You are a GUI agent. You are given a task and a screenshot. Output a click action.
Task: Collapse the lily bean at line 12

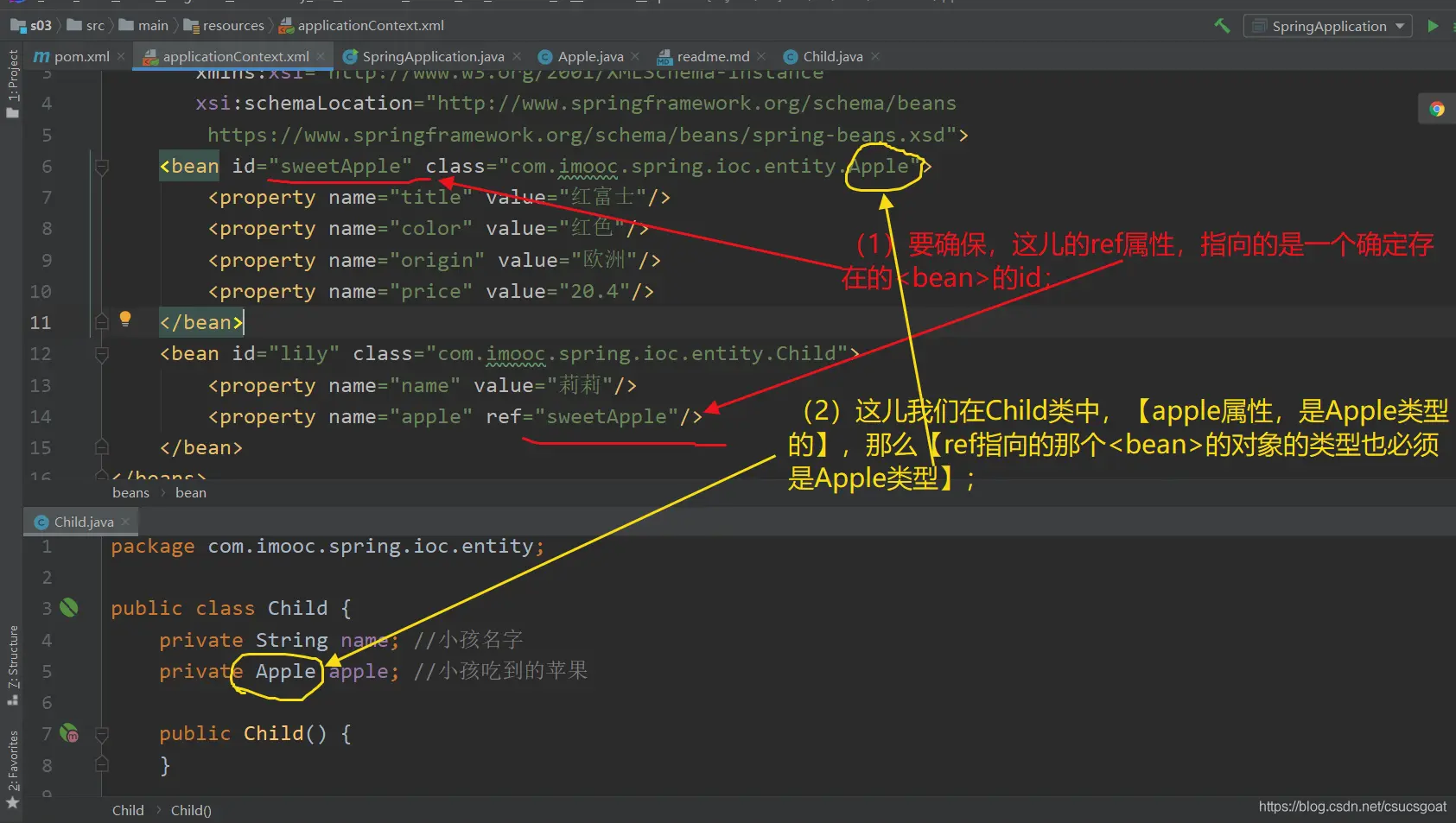tap(101, 354)
